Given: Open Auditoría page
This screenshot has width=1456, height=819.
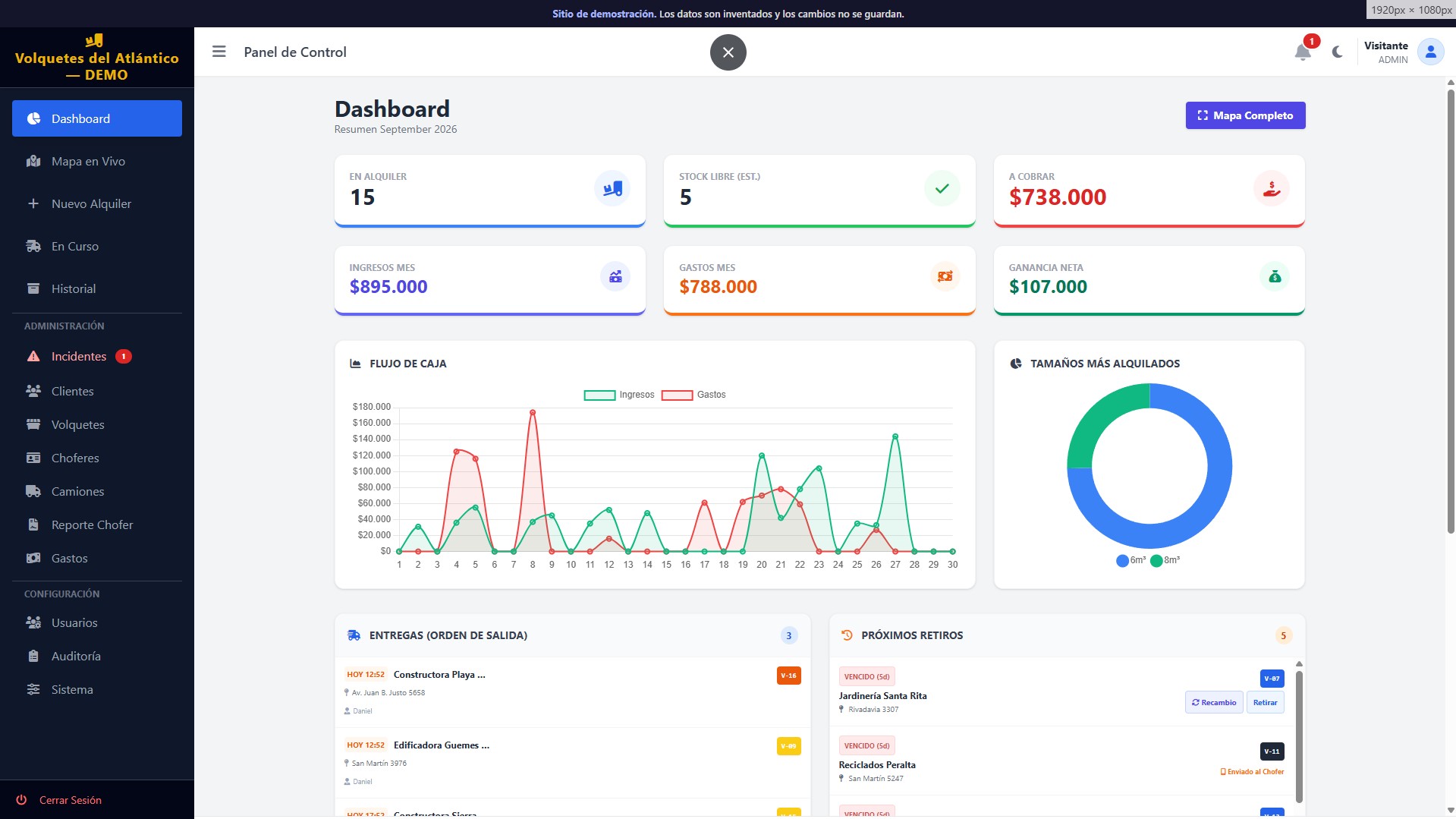Looking at the screenshot, I should click(97, 656).
